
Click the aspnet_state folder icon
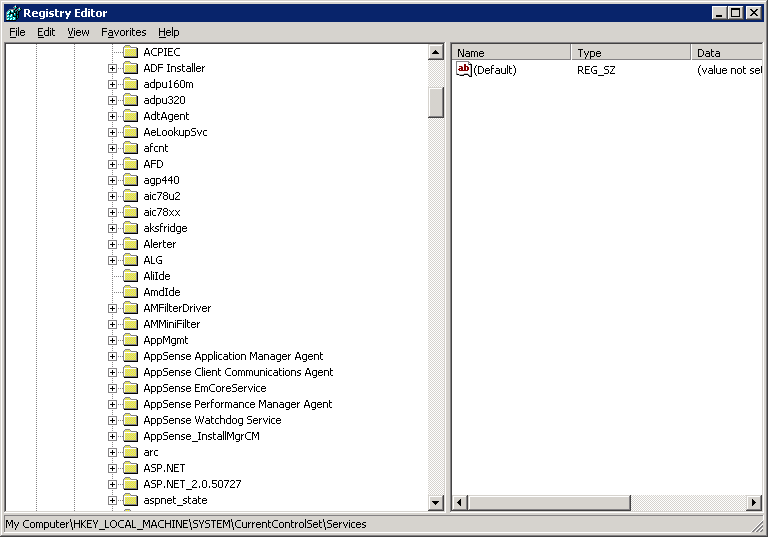click(130, 500)
